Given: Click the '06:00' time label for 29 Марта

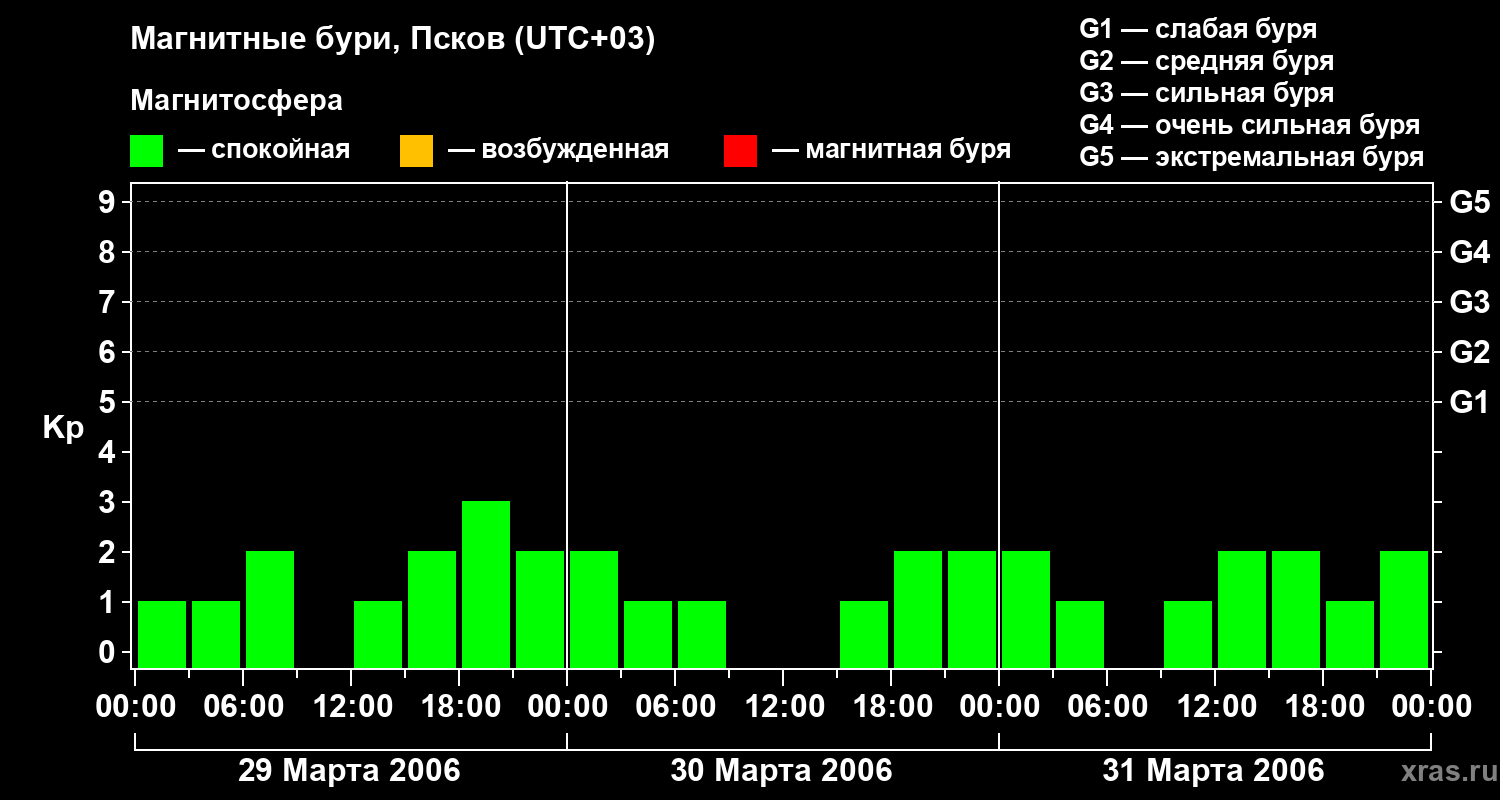Looking at the screenshot, I should 243,707.
